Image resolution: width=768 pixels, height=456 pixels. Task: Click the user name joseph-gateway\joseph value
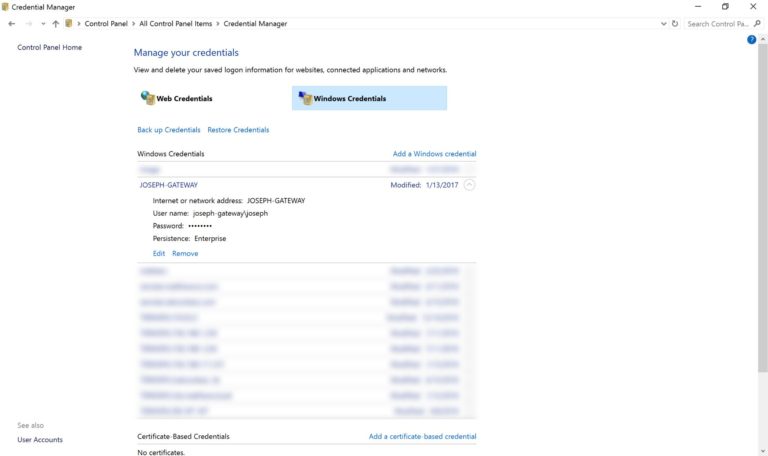[x=230, y=214]
